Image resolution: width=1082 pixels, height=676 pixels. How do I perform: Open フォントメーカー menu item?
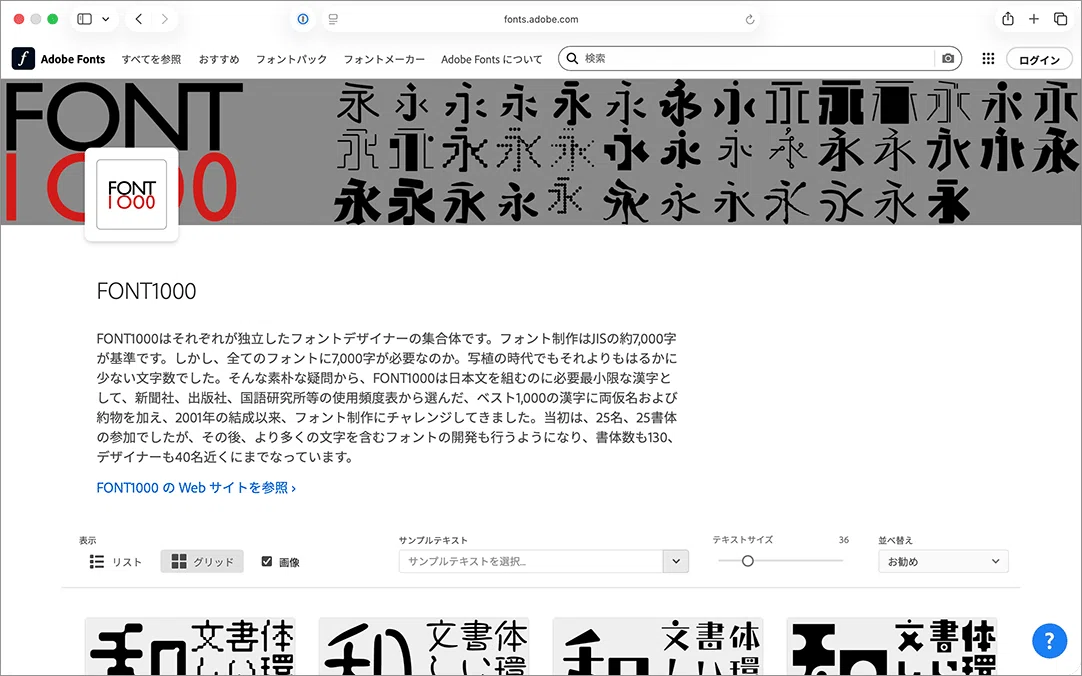click(x=384, y=59)
